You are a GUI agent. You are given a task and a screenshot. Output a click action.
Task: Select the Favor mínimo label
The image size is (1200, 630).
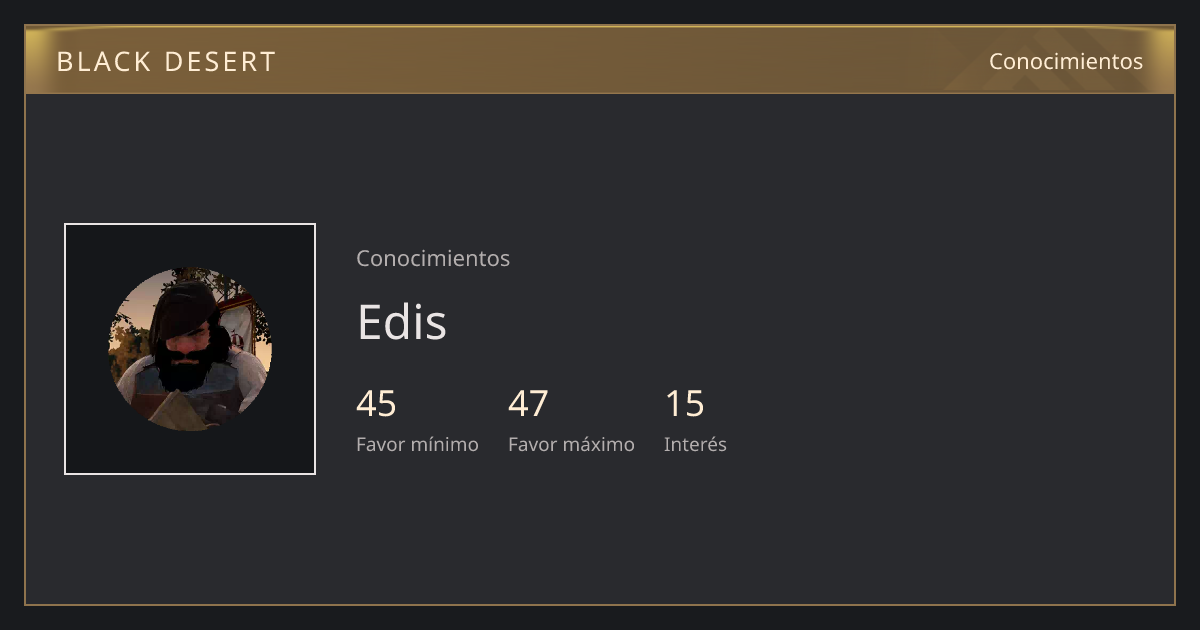417,444
